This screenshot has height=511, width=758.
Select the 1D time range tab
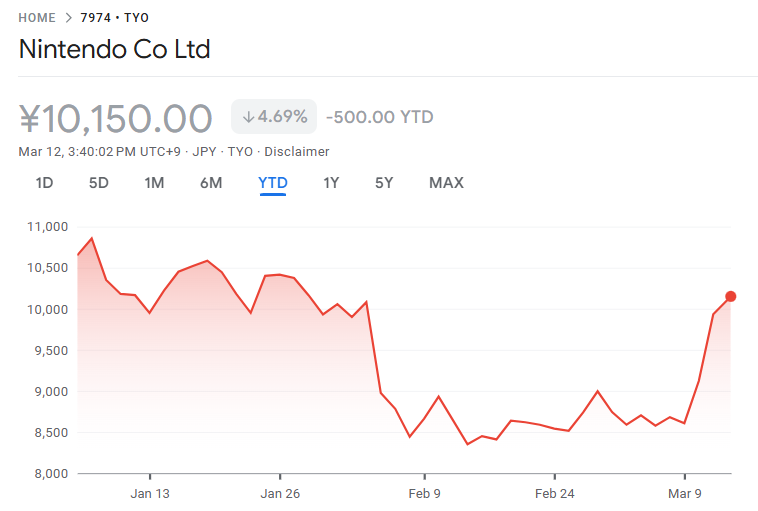click(44, 183)
